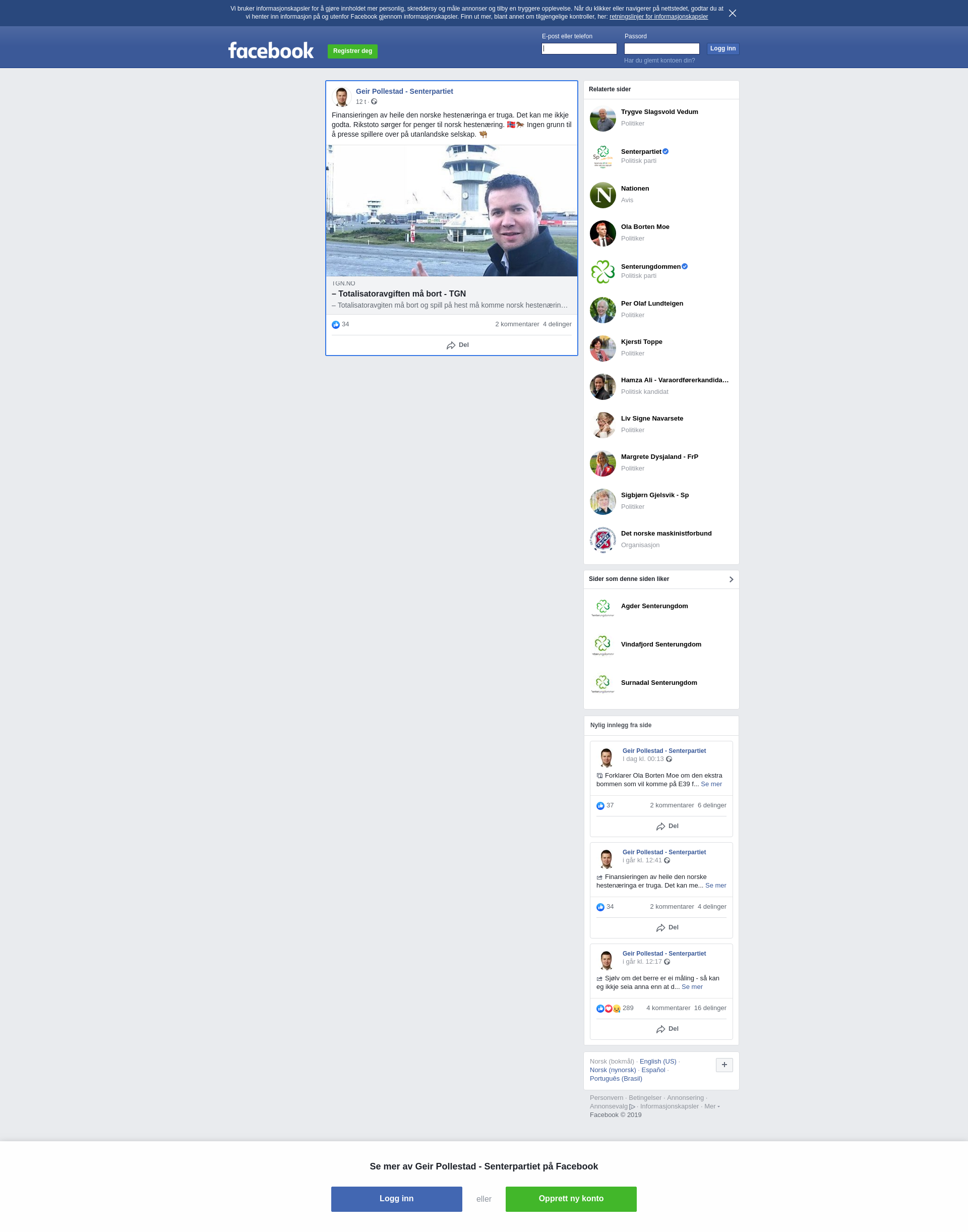Open the Totalisatoravgiften article image
The height and width of the screenshot is (1232, 968).
pos(452,210)
